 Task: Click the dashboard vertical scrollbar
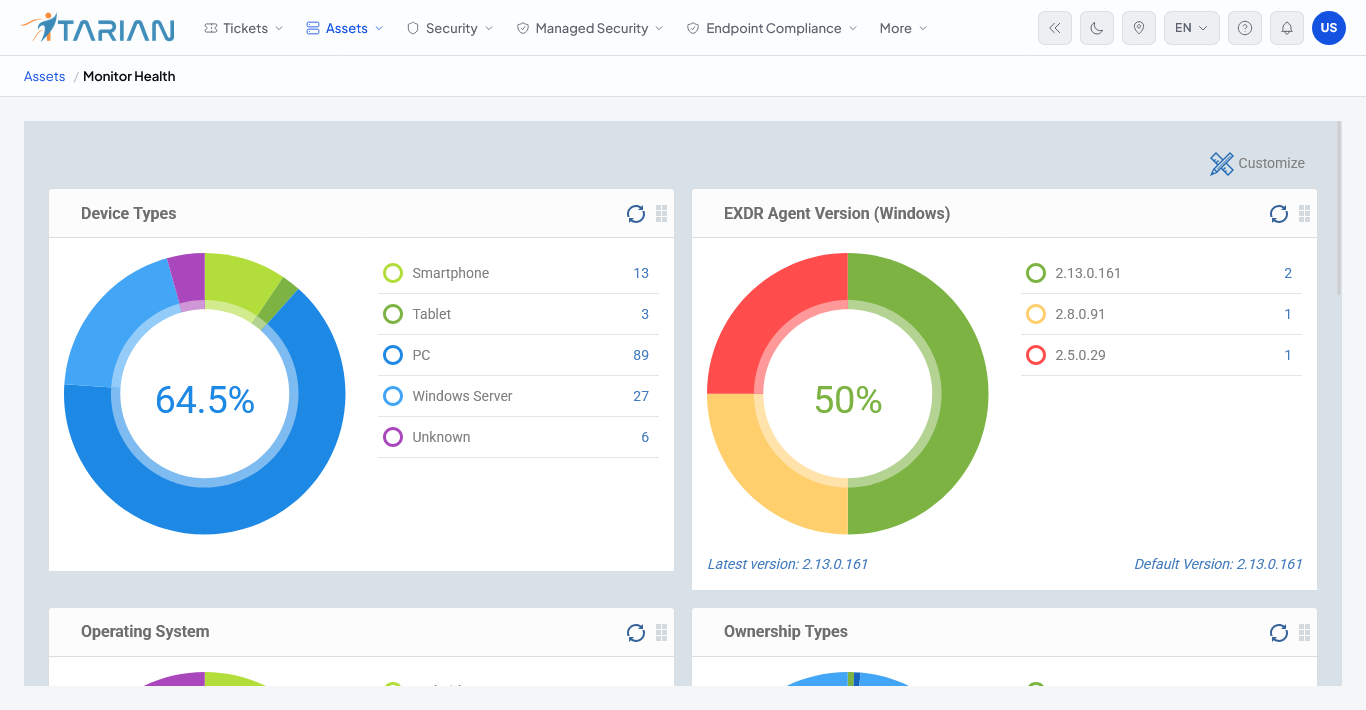point(1339,208)
